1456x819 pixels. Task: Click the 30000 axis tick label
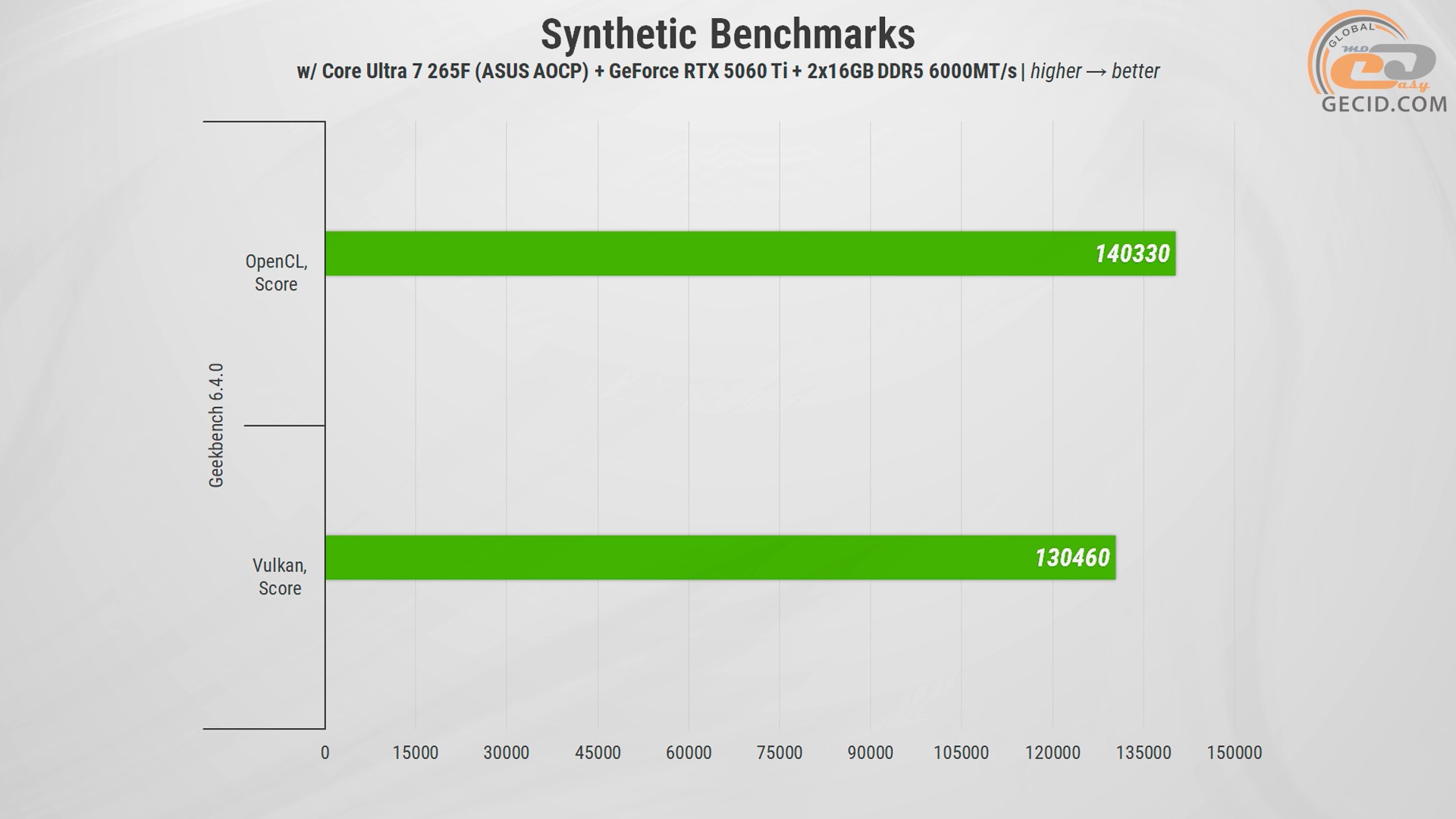[x=507, y=753]
